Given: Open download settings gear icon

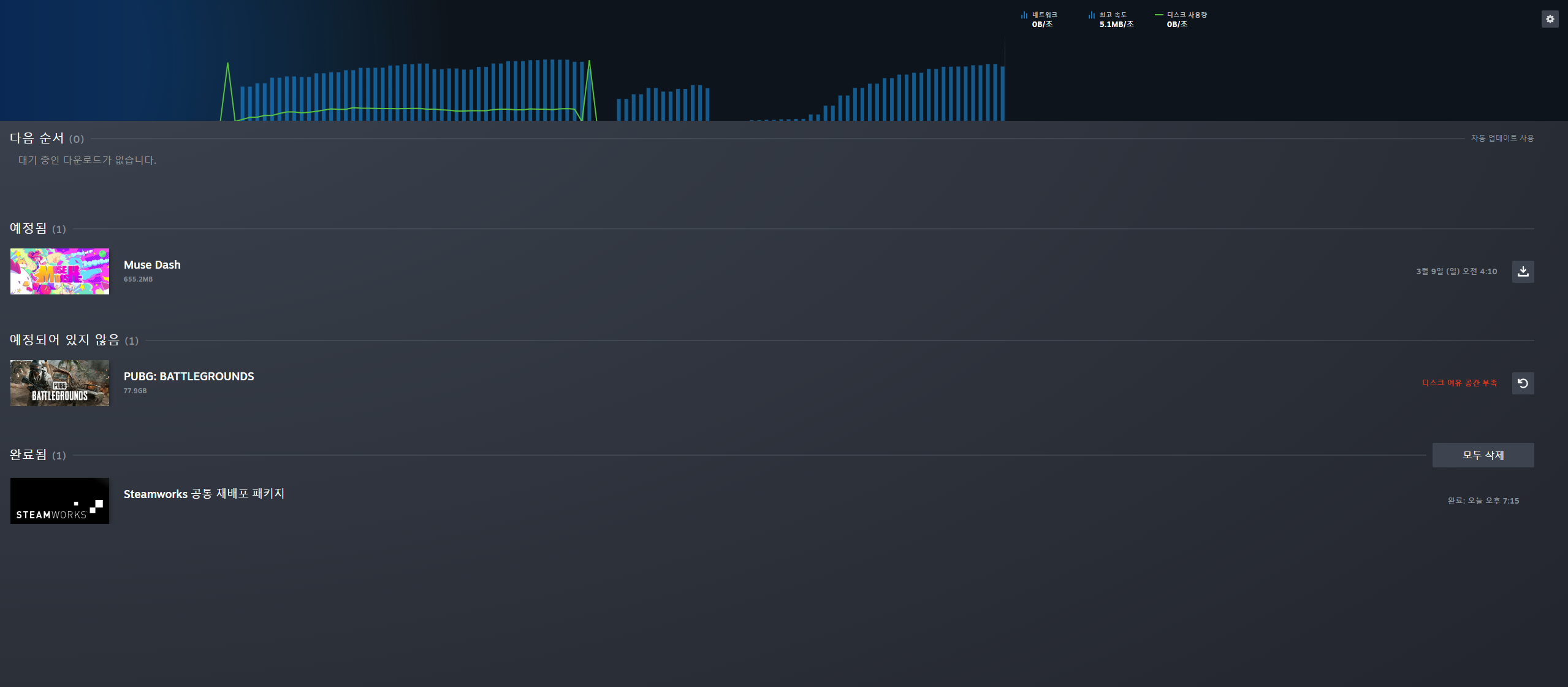Looking at the screenshot, I should (1550, 19).
